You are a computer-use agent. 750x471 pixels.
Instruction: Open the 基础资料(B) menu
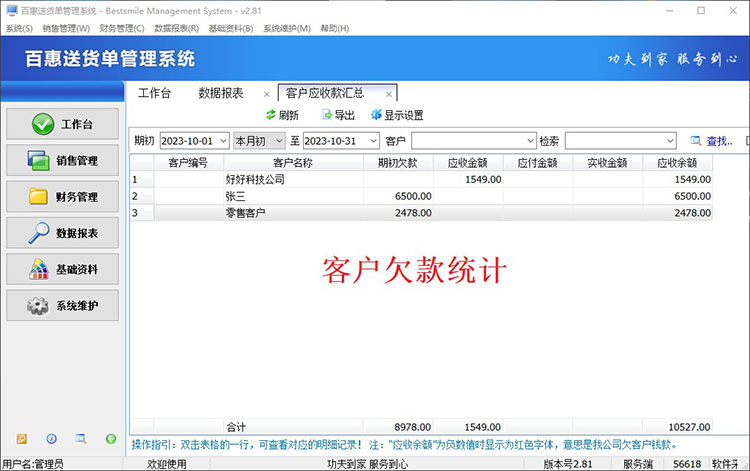[231, 28]
